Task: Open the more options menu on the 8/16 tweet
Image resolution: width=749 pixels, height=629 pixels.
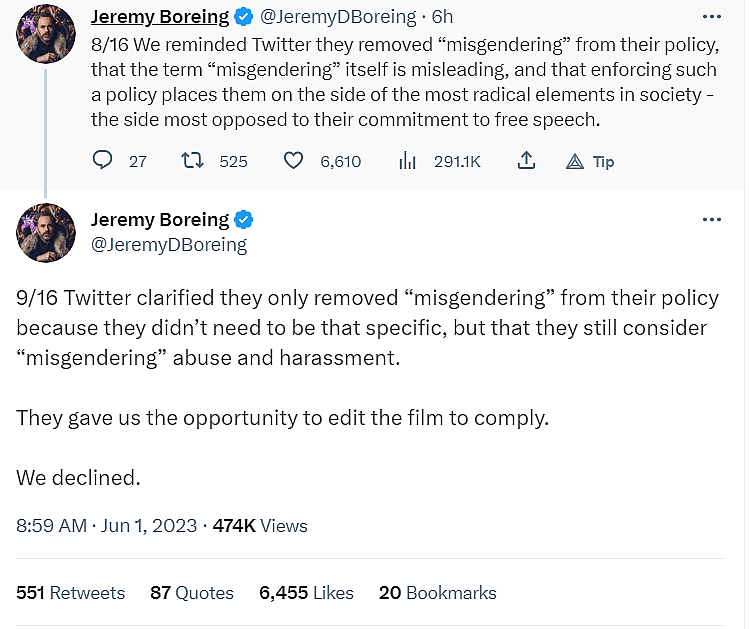Action: [x=711, y=17]
